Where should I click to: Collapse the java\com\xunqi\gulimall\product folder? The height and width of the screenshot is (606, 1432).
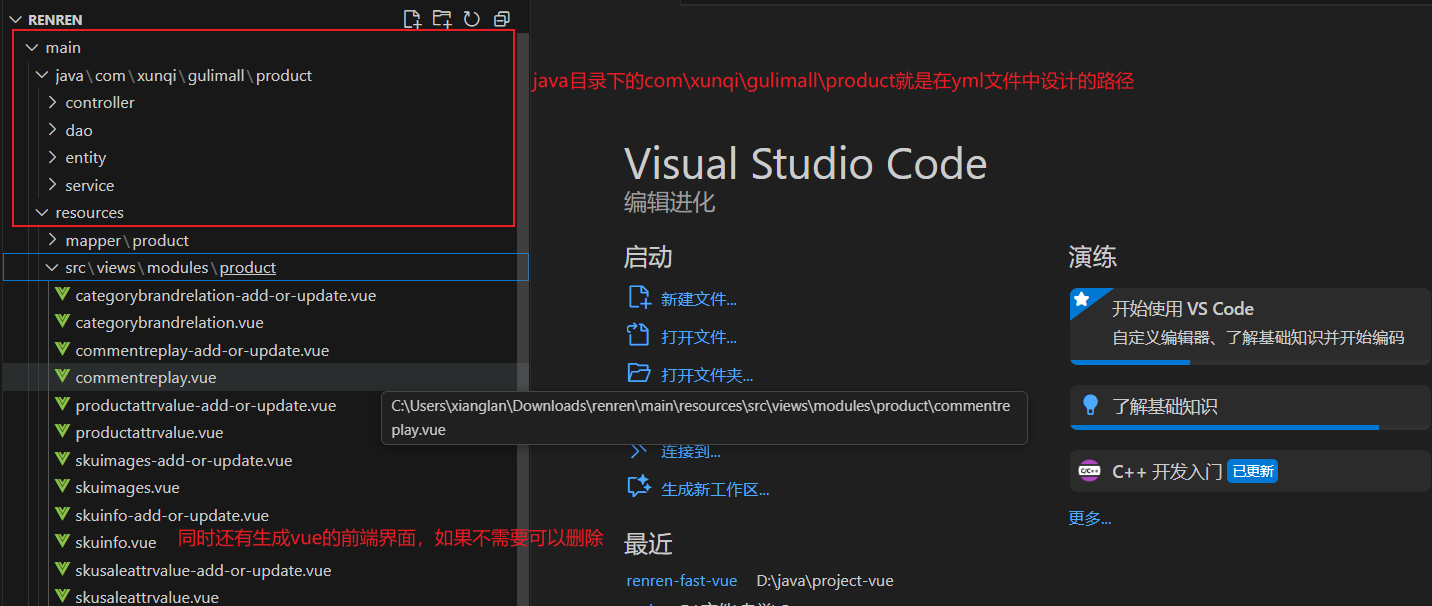pyautogui.click(x=42, y=75)
